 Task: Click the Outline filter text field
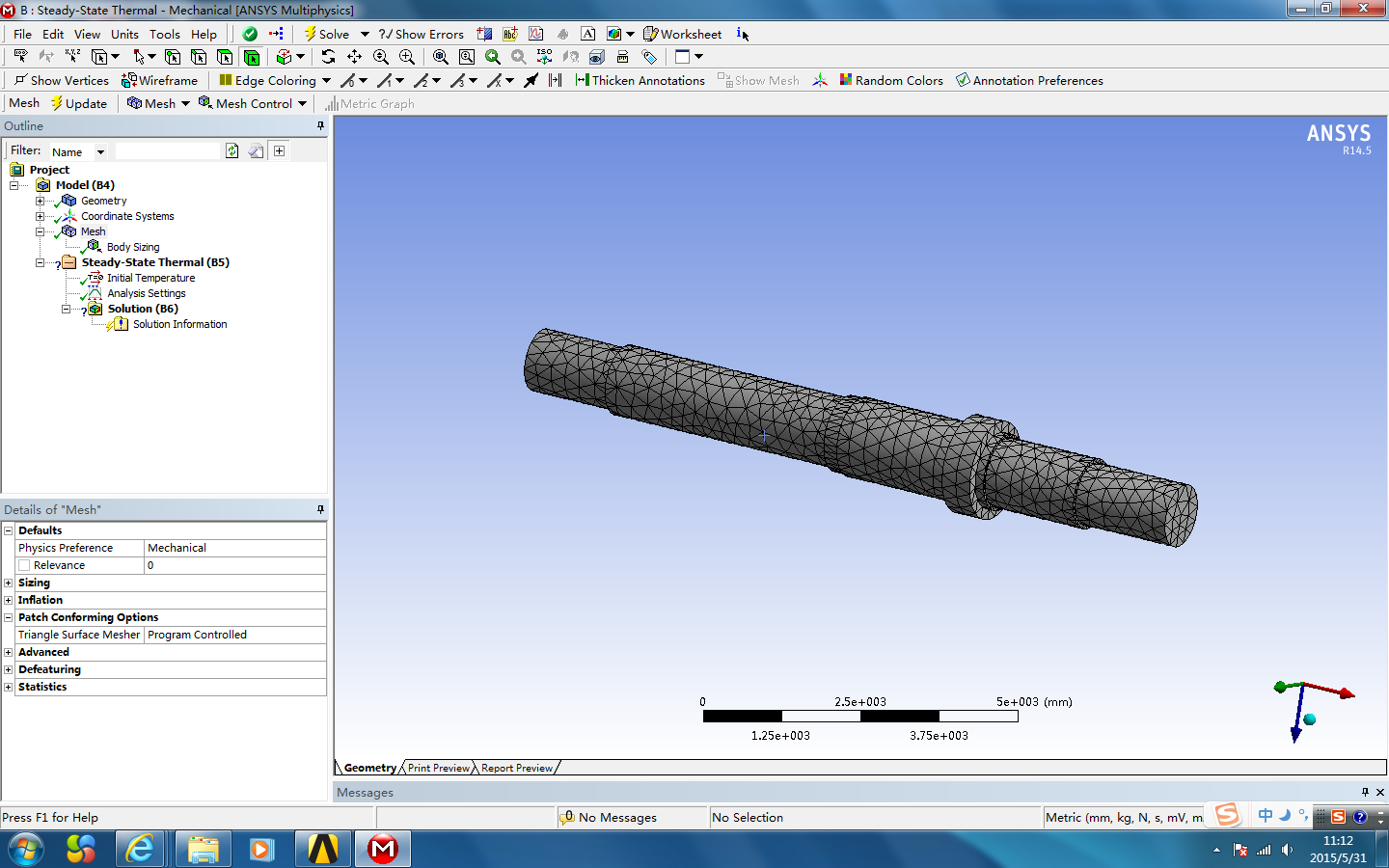(168, 151)
